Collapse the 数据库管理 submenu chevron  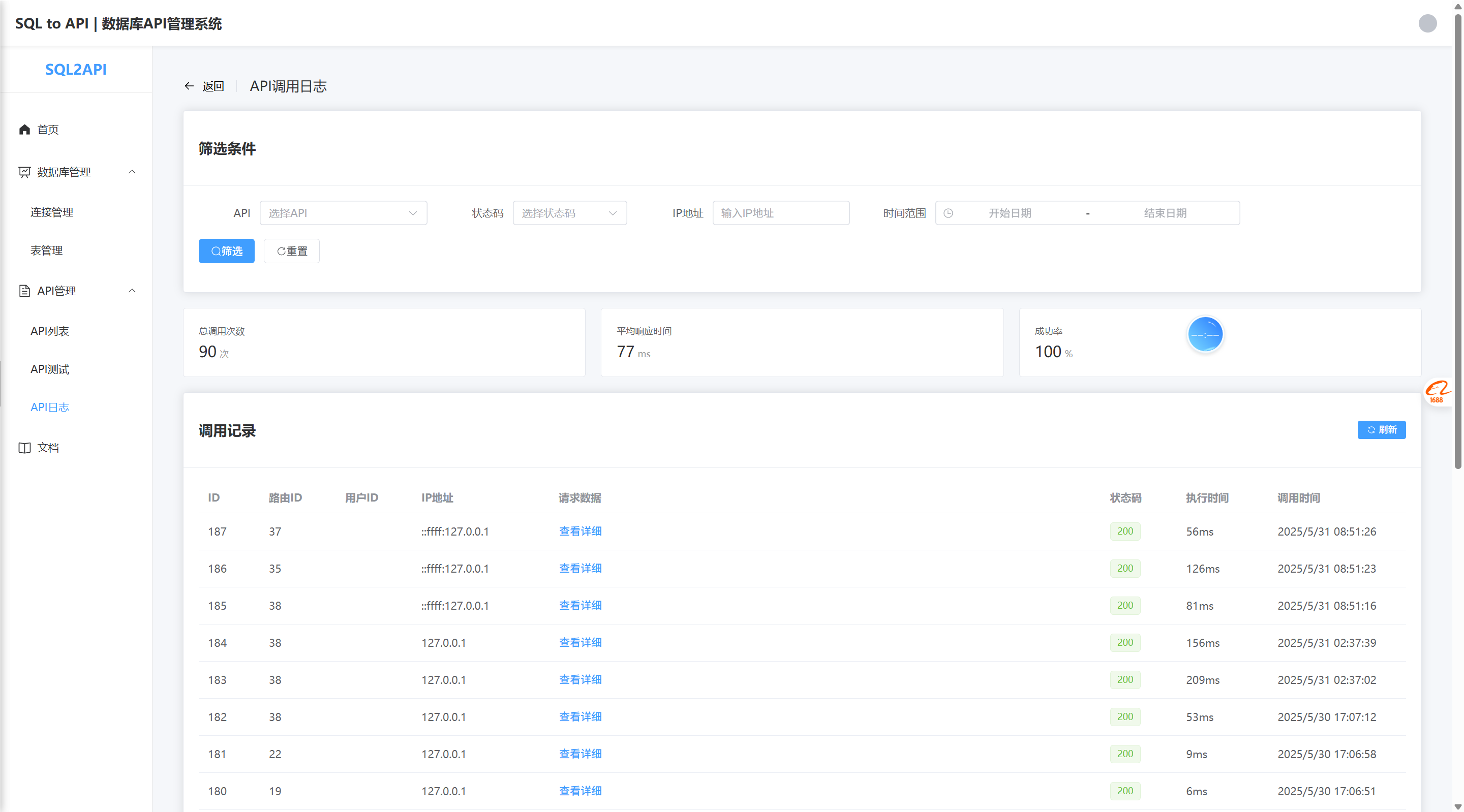pyautogui.click(x=132, y=172)
